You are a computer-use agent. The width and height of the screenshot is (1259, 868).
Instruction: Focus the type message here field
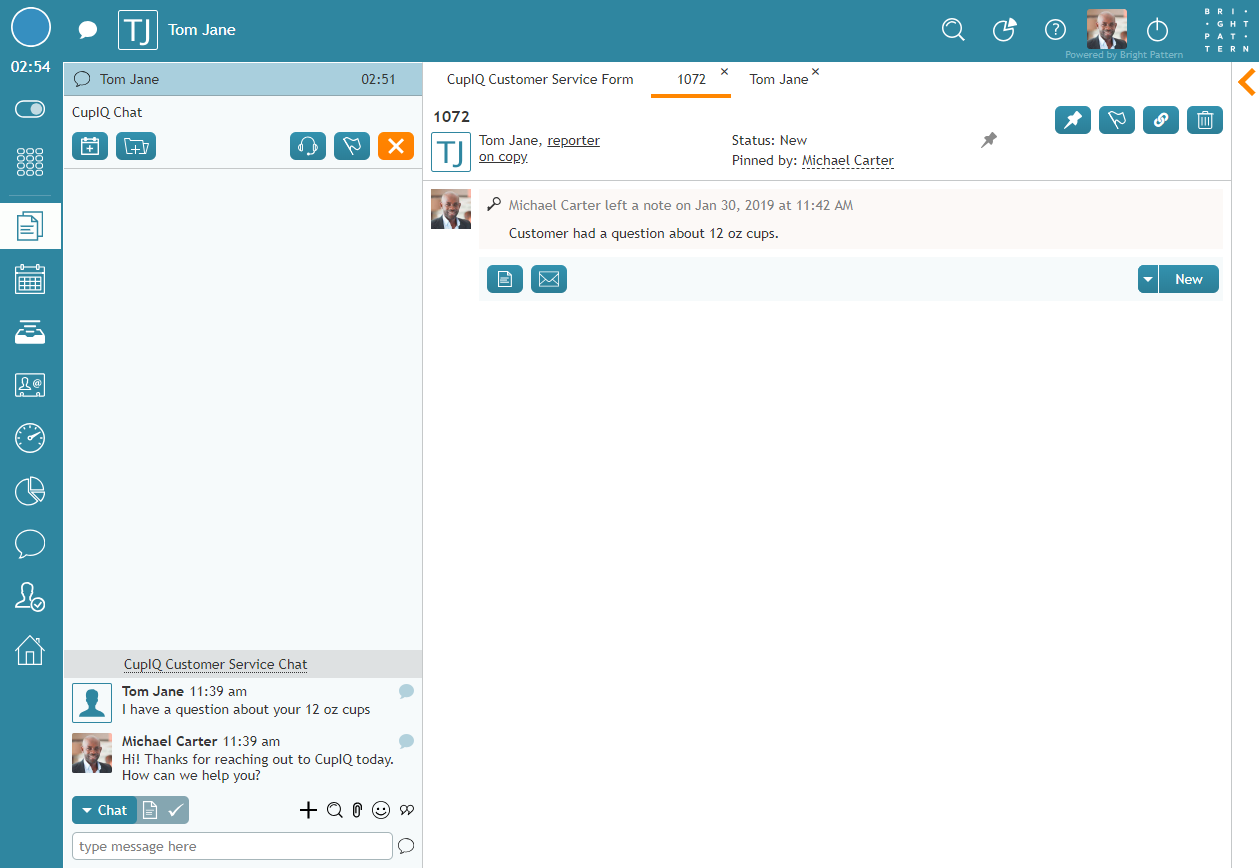coord(232,846)
